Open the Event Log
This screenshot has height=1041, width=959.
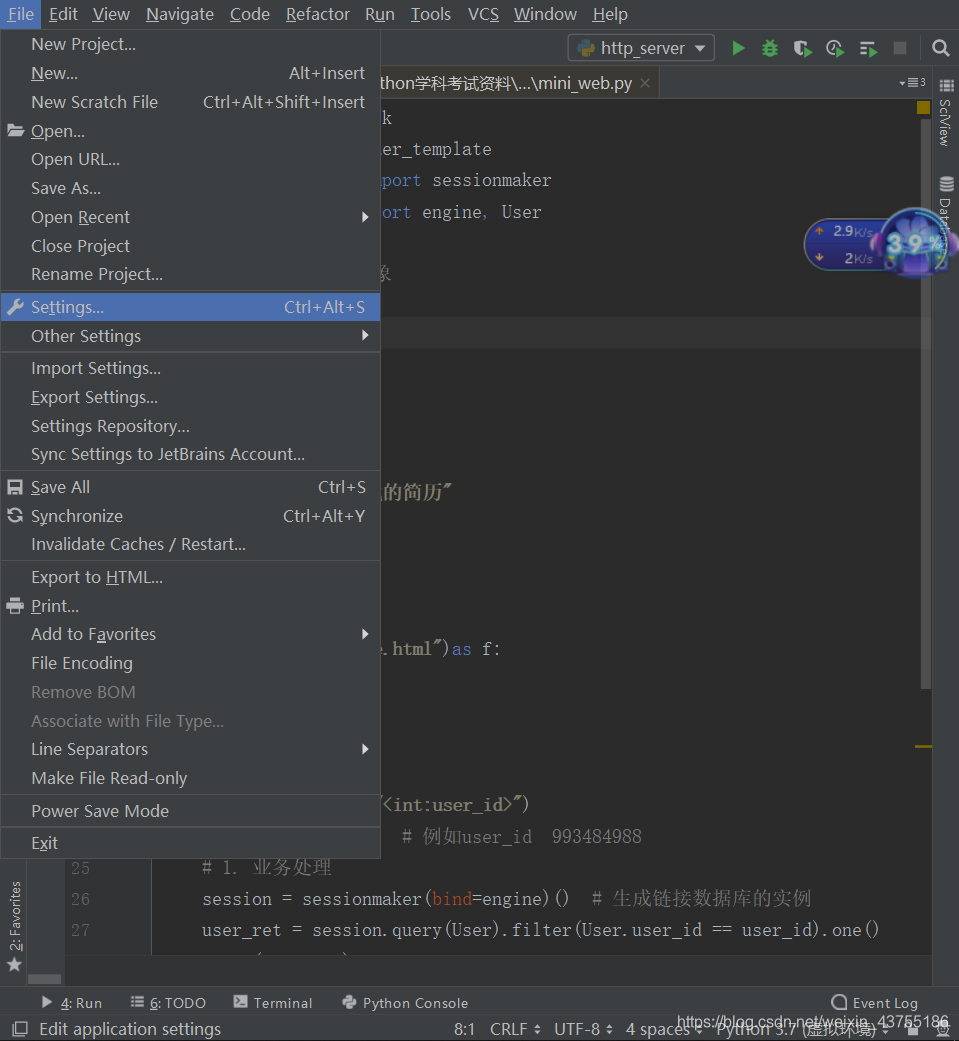coord(874,1002)
